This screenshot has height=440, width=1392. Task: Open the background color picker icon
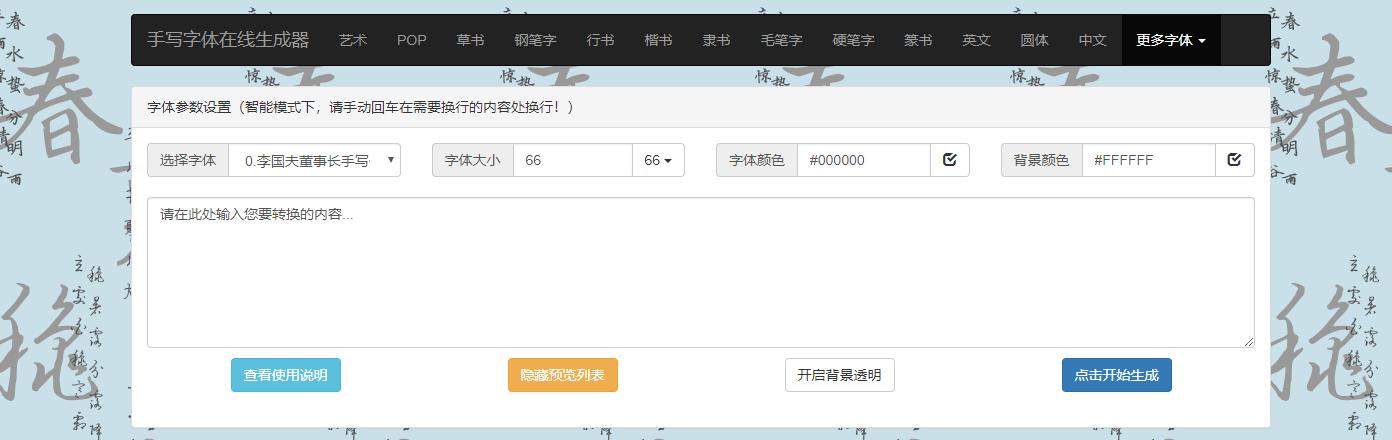pyautogui.click(x=1235, y=160)
